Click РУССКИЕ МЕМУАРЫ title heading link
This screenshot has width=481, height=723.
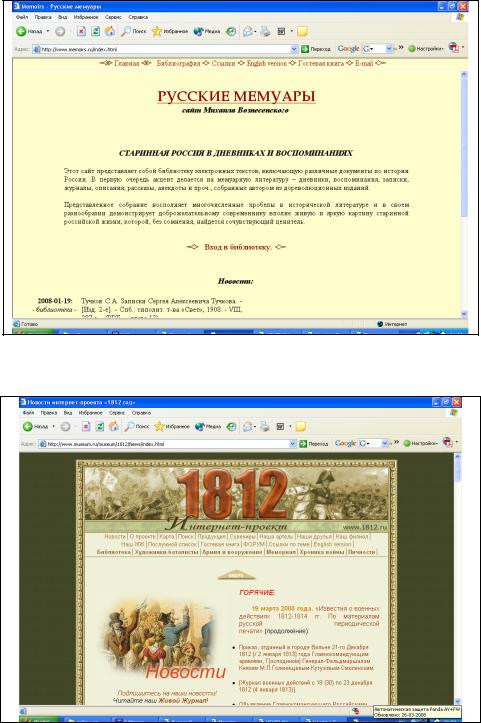coord(236,96)
